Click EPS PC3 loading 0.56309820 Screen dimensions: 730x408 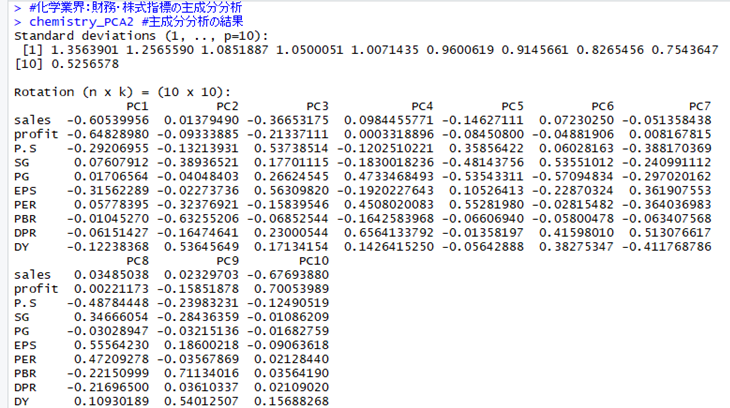291,191
